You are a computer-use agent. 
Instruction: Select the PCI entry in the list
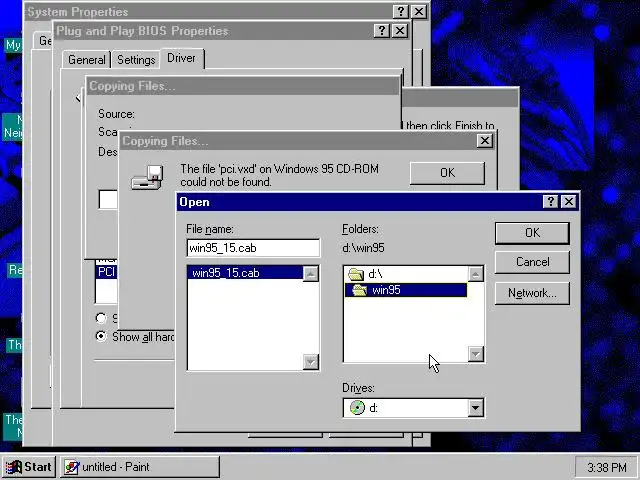(106, 272)
